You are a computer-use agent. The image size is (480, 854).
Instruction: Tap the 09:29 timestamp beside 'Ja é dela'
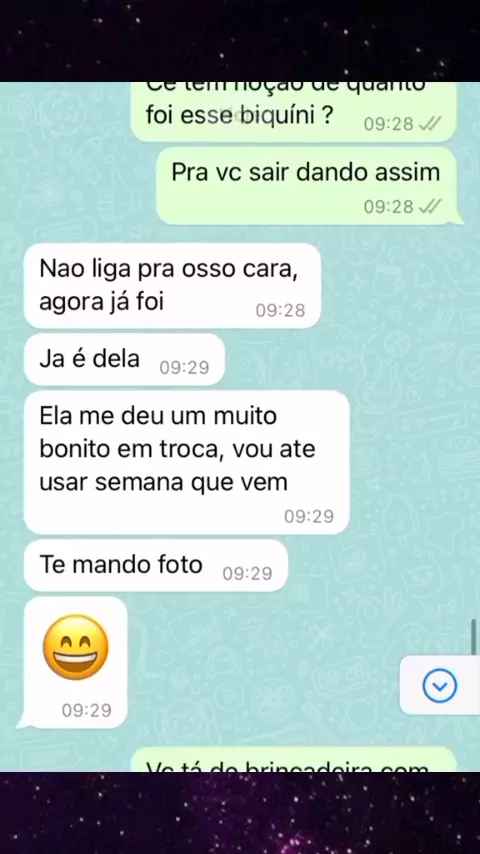coord(184,368)
